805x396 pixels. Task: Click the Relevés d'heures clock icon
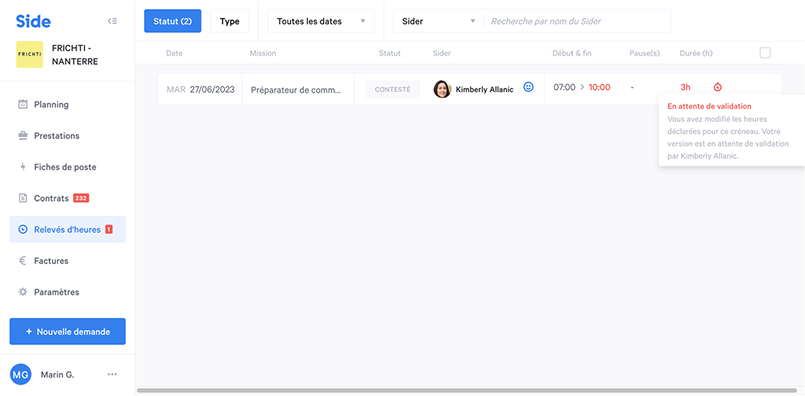point(23,230)
